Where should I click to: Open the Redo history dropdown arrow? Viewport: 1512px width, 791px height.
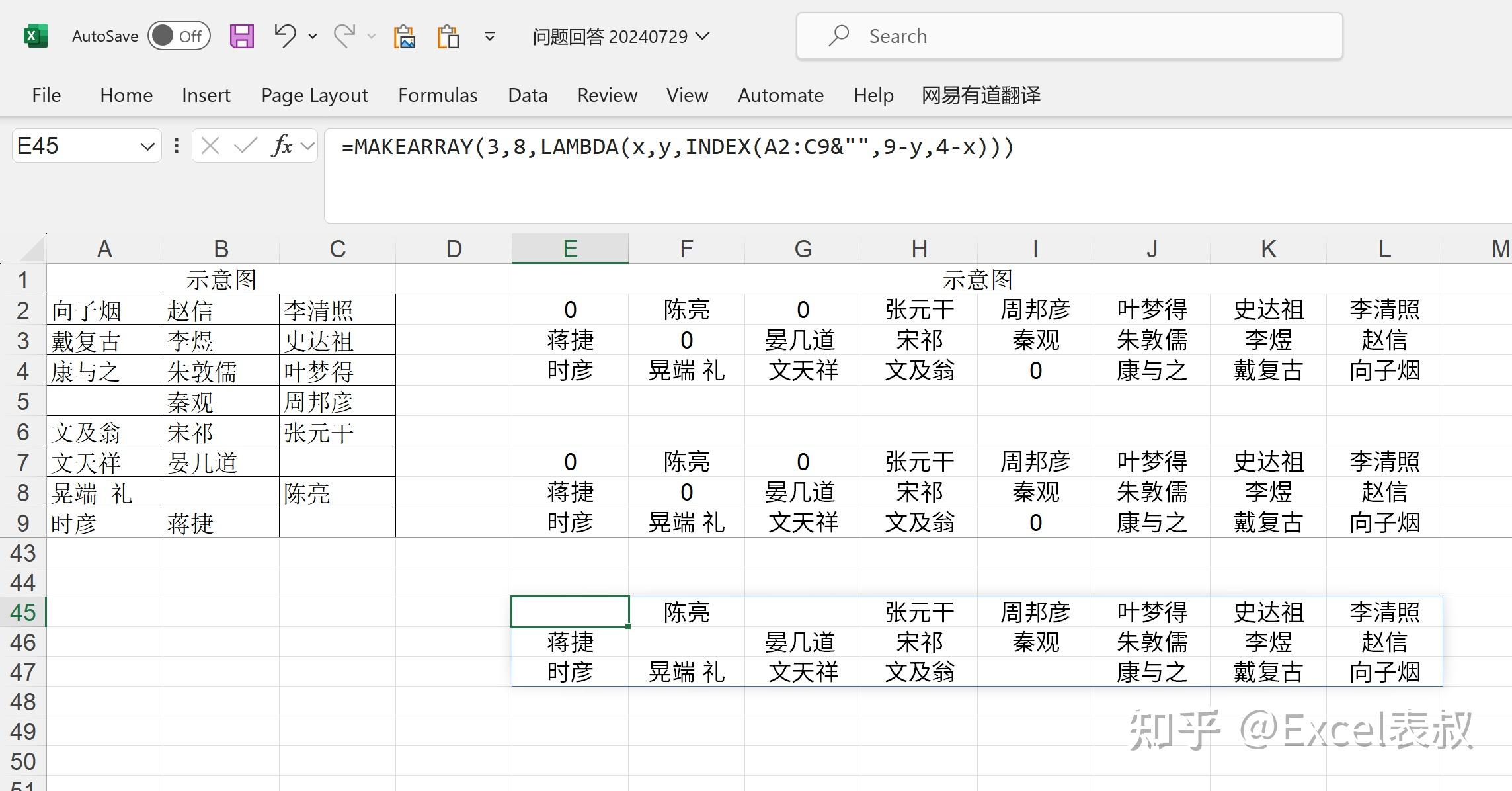(372, 36)
